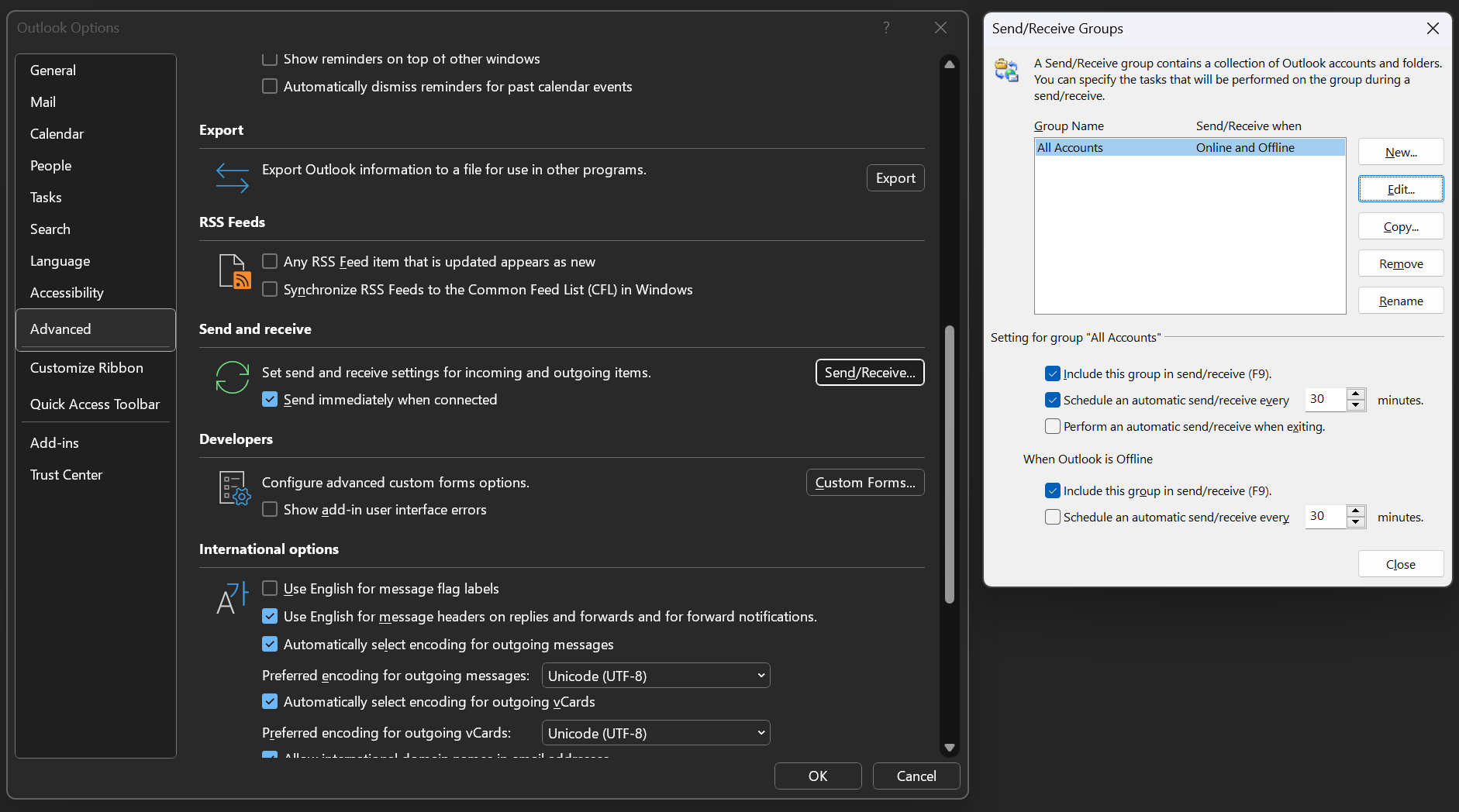Screen dimensions: 1459x812
Task: Increase the online send/receive minutes spinner
Action: pos(1356,394)
